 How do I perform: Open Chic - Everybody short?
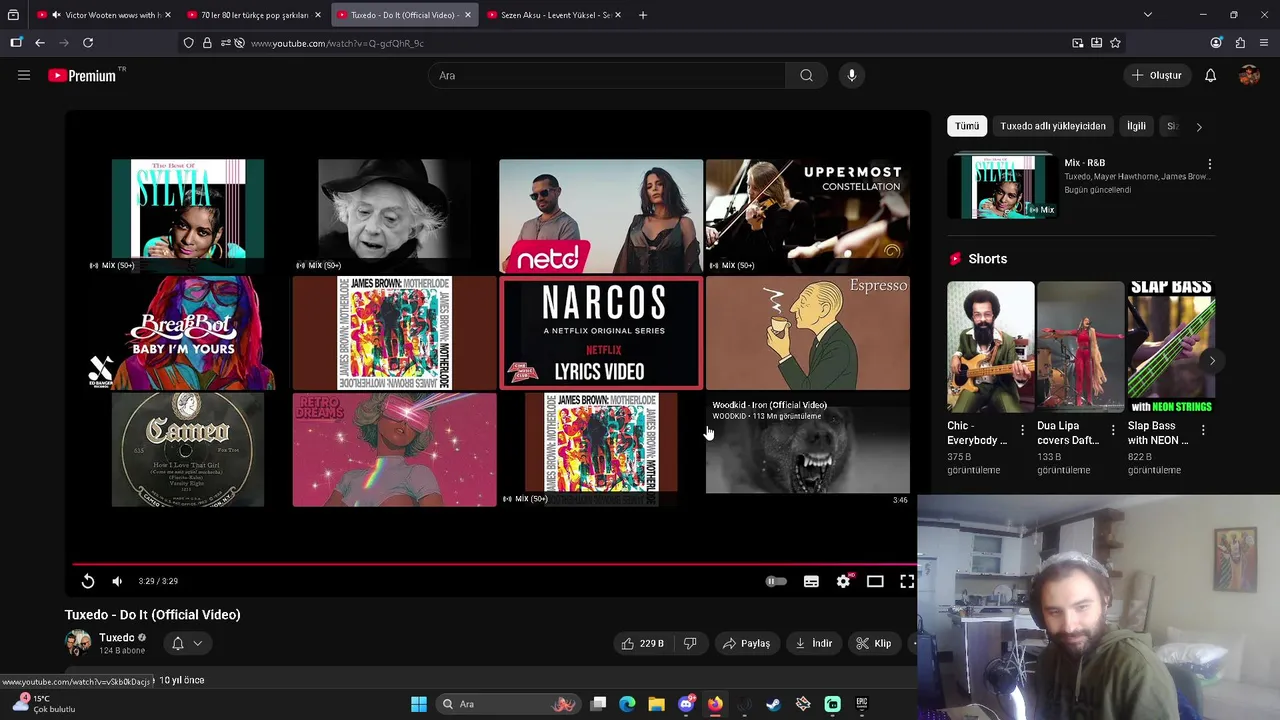tap(990, 347)
